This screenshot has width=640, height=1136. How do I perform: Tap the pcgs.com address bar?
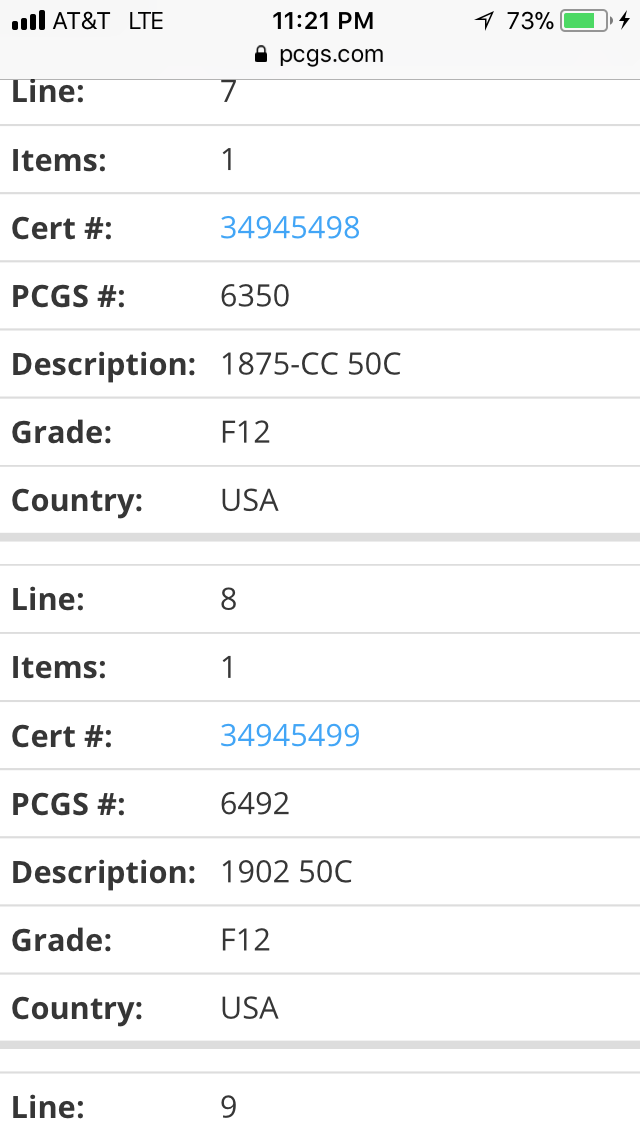click(320, 54)
